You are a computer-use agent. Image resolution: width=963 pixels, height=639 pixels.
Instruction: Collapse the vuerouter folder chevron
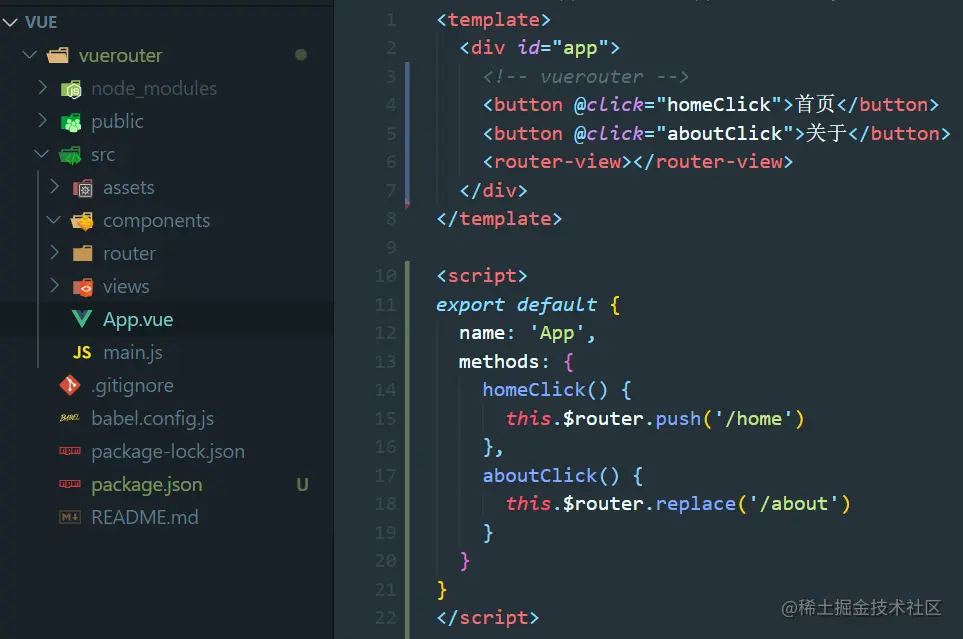[29, 55]
